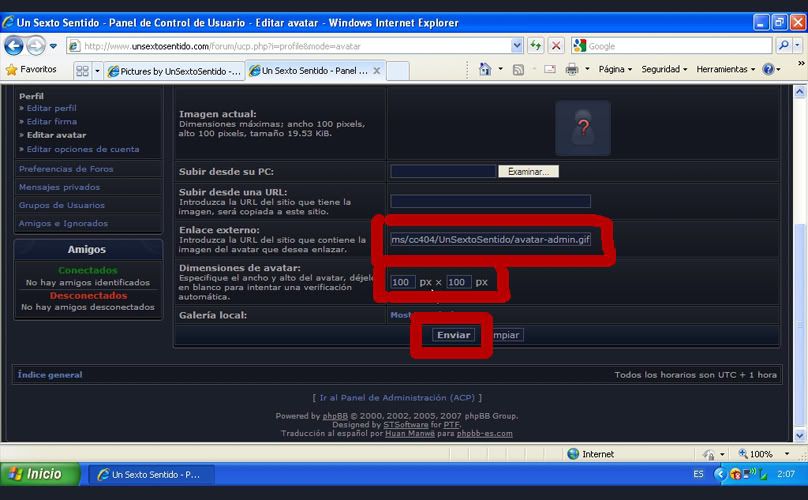Open Editar opciones de cuenta link
This screenshot has width=808, height=500.
83,149
